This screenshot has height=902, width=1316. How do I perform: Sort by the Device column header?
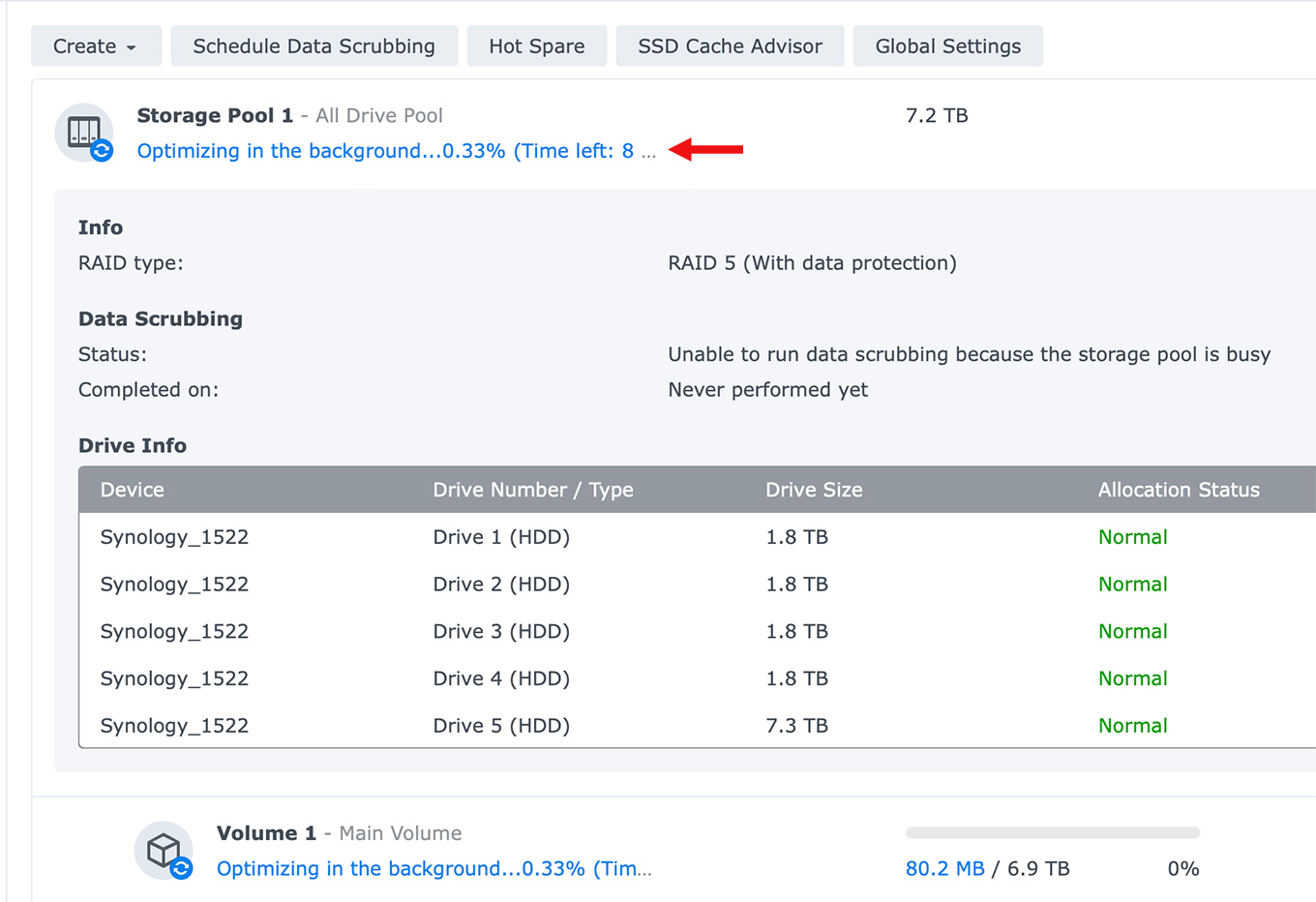[x=133, y=490]
